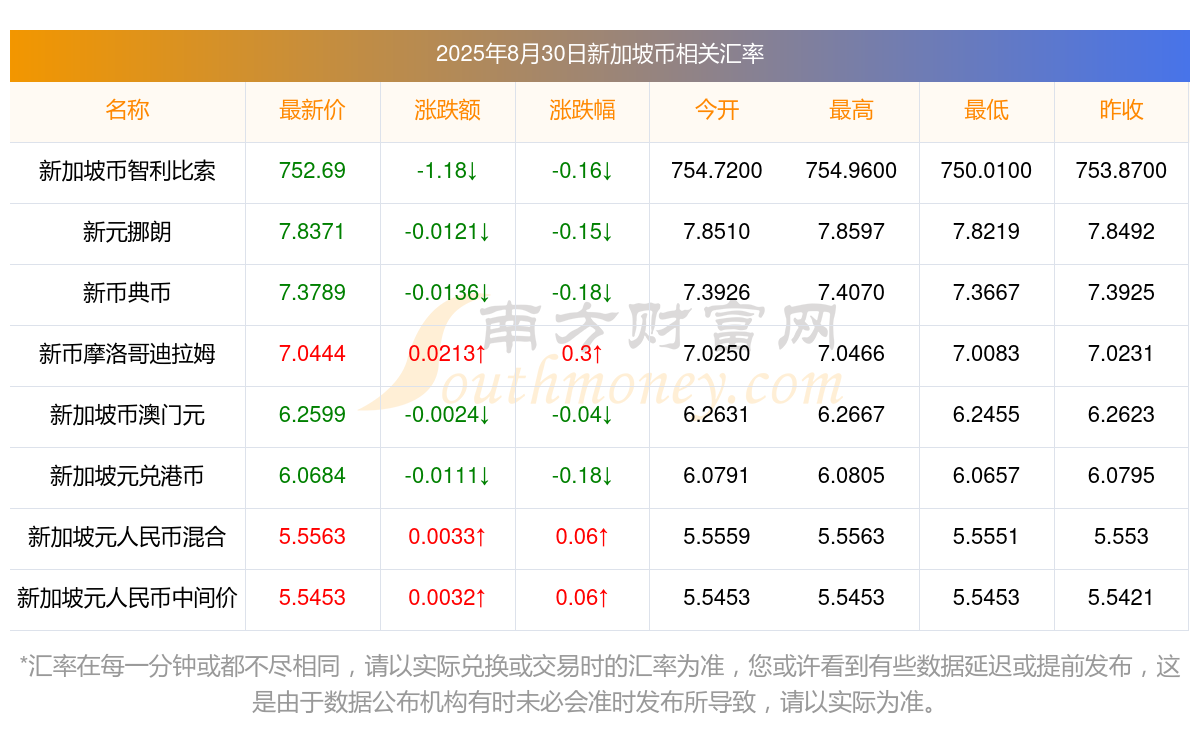The image size is (1200, 733).
Task: Click latest price 7.8371
Action: pyautogui.click(x=312, y=232)
